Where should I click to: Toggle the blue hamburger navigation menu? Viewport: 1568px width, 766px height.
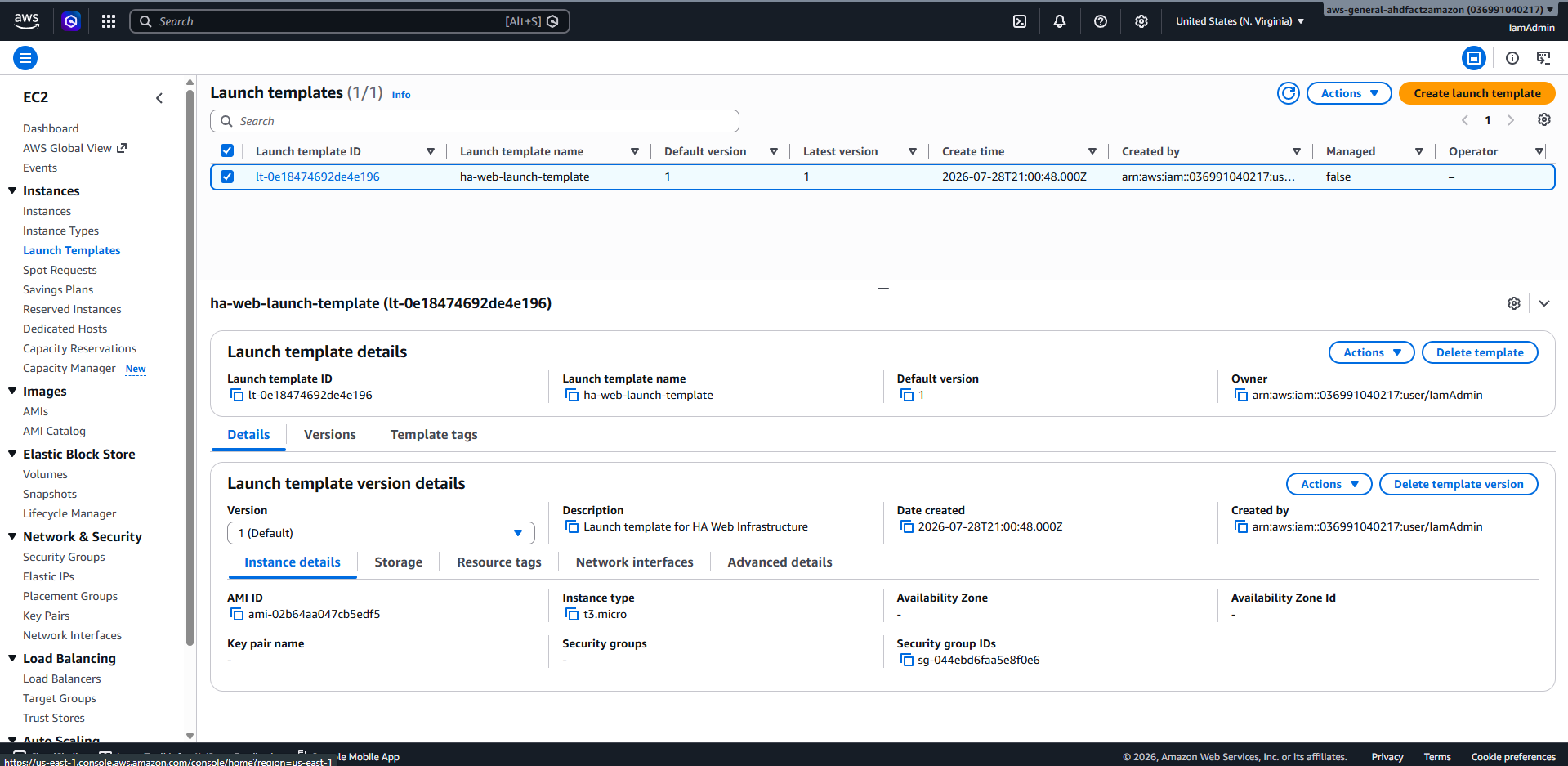pos(25,58)
